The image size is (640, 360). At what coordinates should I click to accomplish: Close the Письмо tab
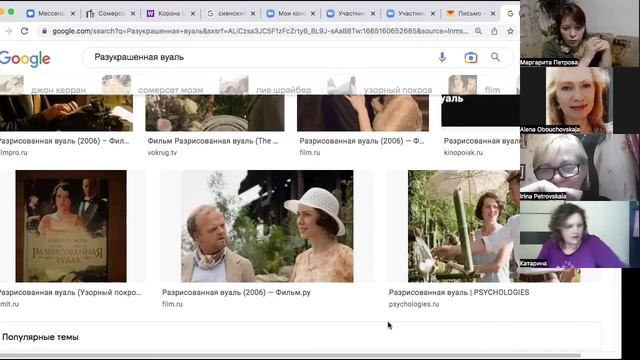click(493, 13)
